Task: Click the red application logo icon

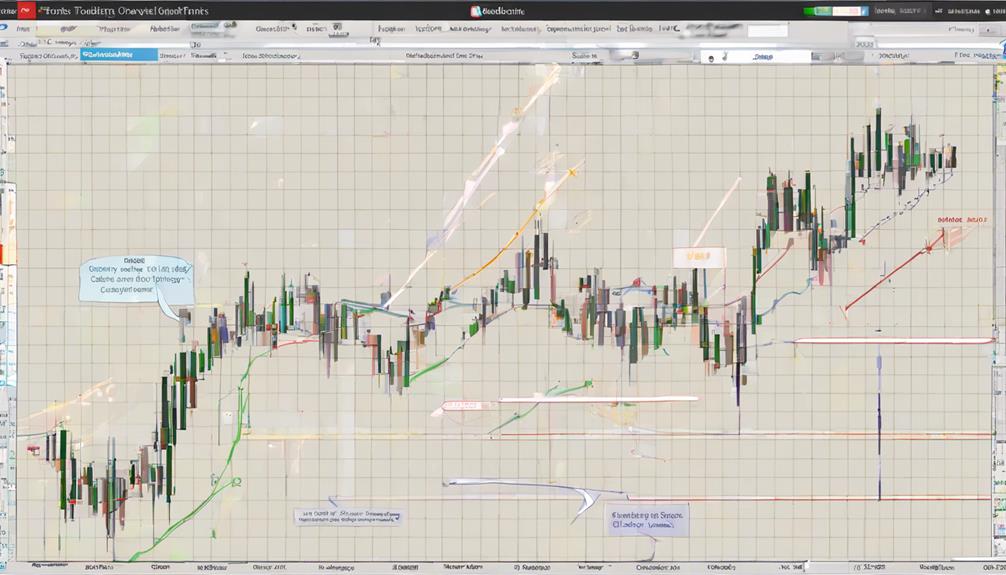Action: pyautogui.click(x=26, y=10)
